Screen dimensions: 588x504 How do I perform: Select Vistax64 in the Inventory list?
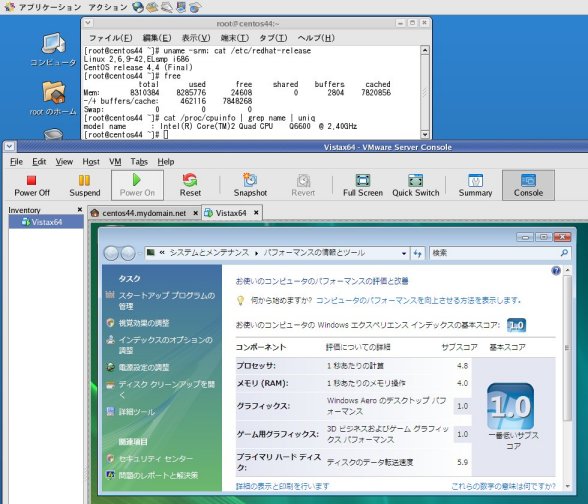click(x=46, y=222)
